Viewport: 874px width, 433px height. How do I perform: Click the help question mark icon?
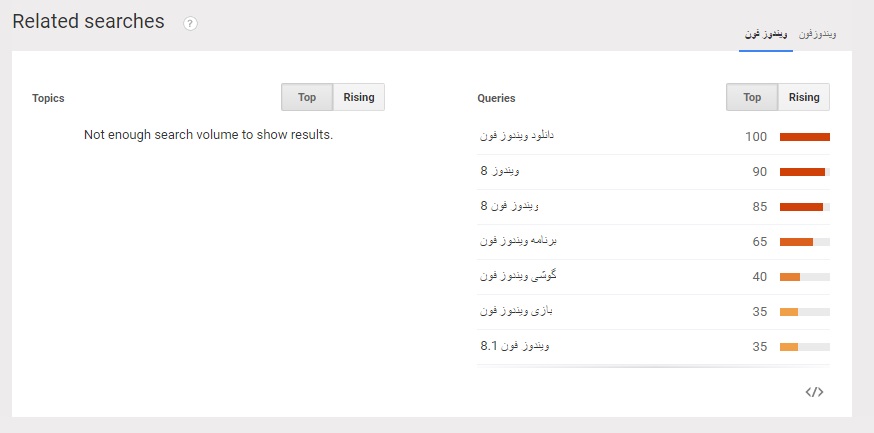(190, 24)
